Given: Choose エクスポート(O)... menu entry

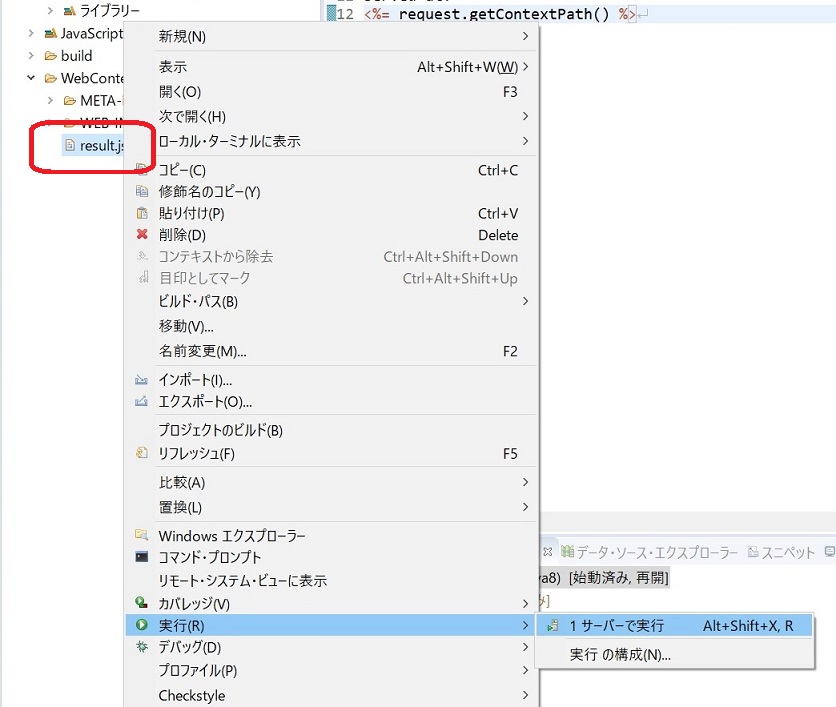Looking at the screenshot, I should pos(332,401).
